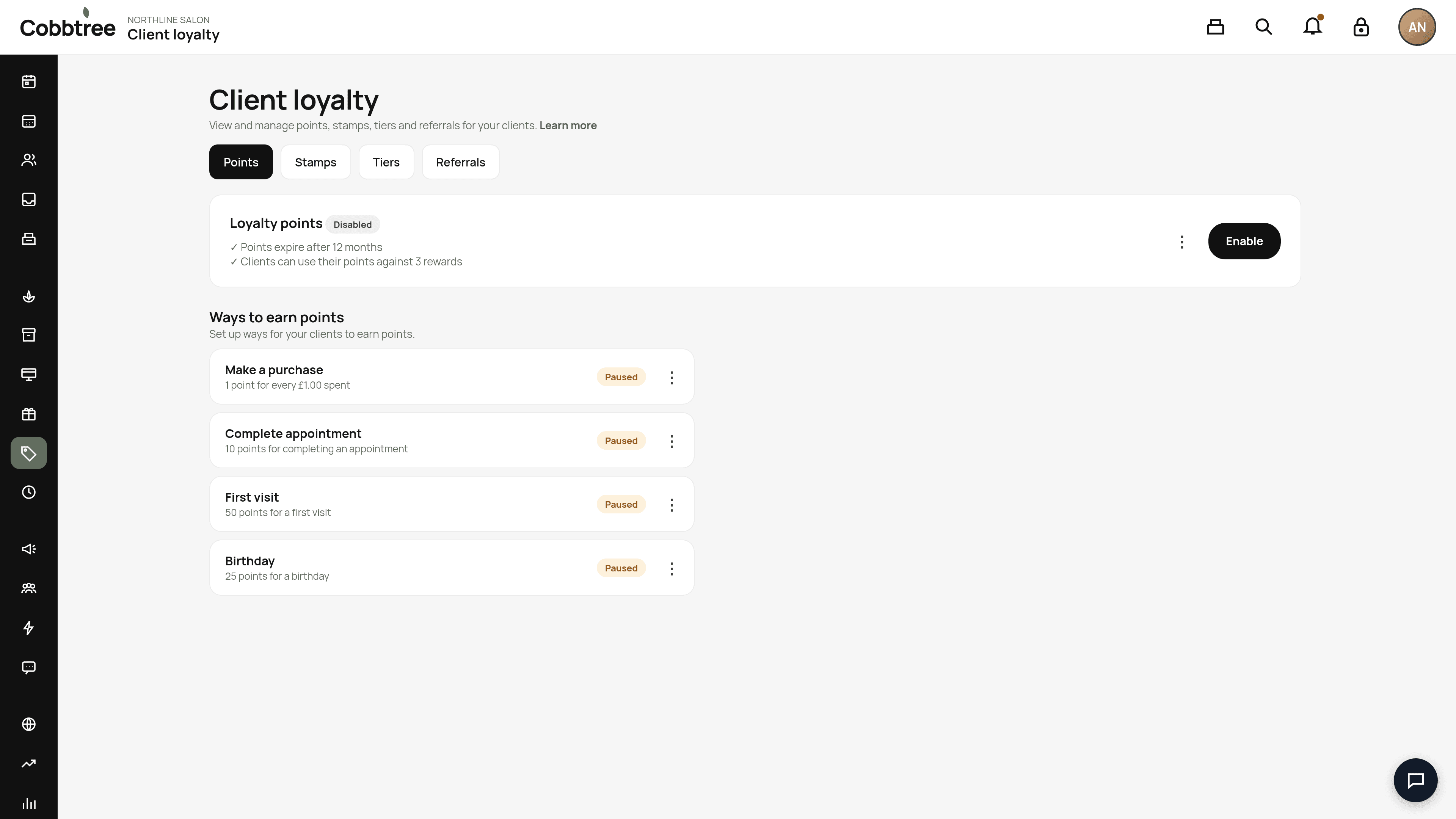This screenshot has height=819, width=1456.
Task: Click the First visit rule title
Action: click(251, 497)
